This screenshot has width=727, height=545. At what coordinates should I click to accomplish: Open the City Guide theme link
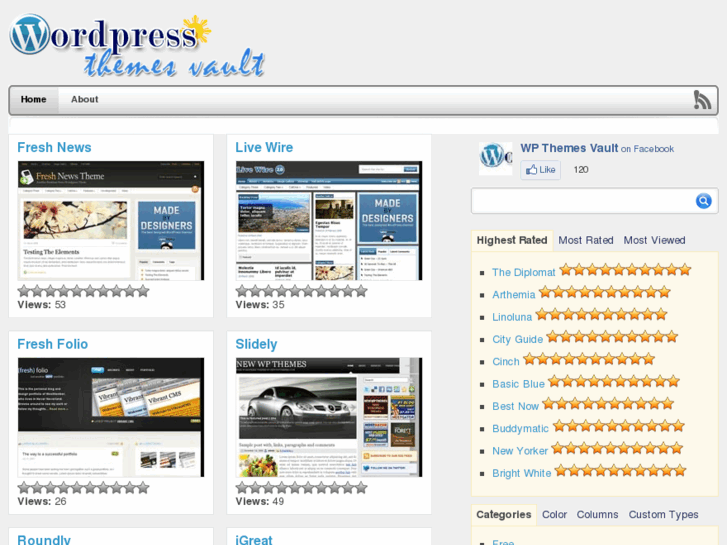pyautogui.click(x=517, y=339)
